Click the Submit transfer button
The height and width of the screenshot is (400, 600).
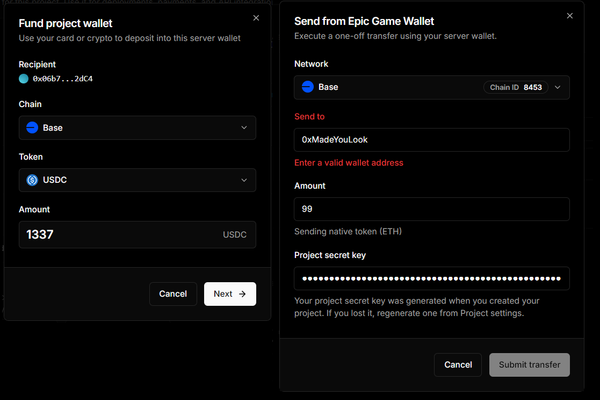(x=529, y=365)
